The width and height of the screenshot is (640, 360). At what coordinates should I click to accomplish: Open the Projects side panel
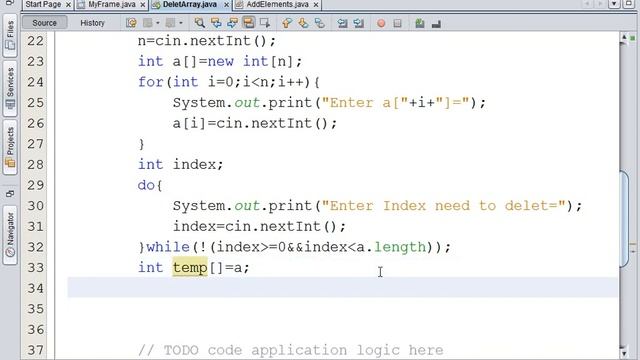click(x=10, y=147)
